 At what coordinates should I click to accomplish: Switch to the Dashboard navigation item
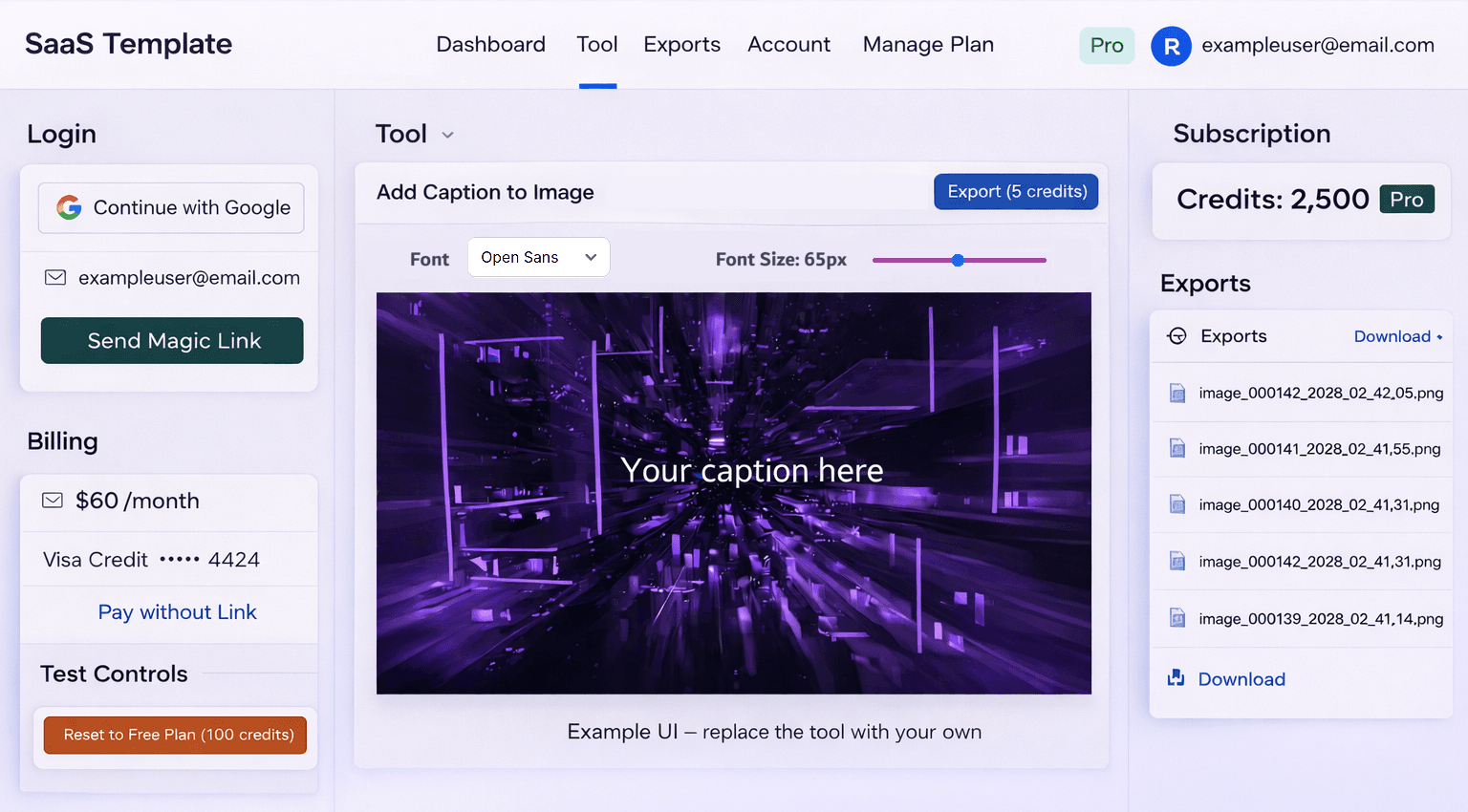[x=490, y=44]
